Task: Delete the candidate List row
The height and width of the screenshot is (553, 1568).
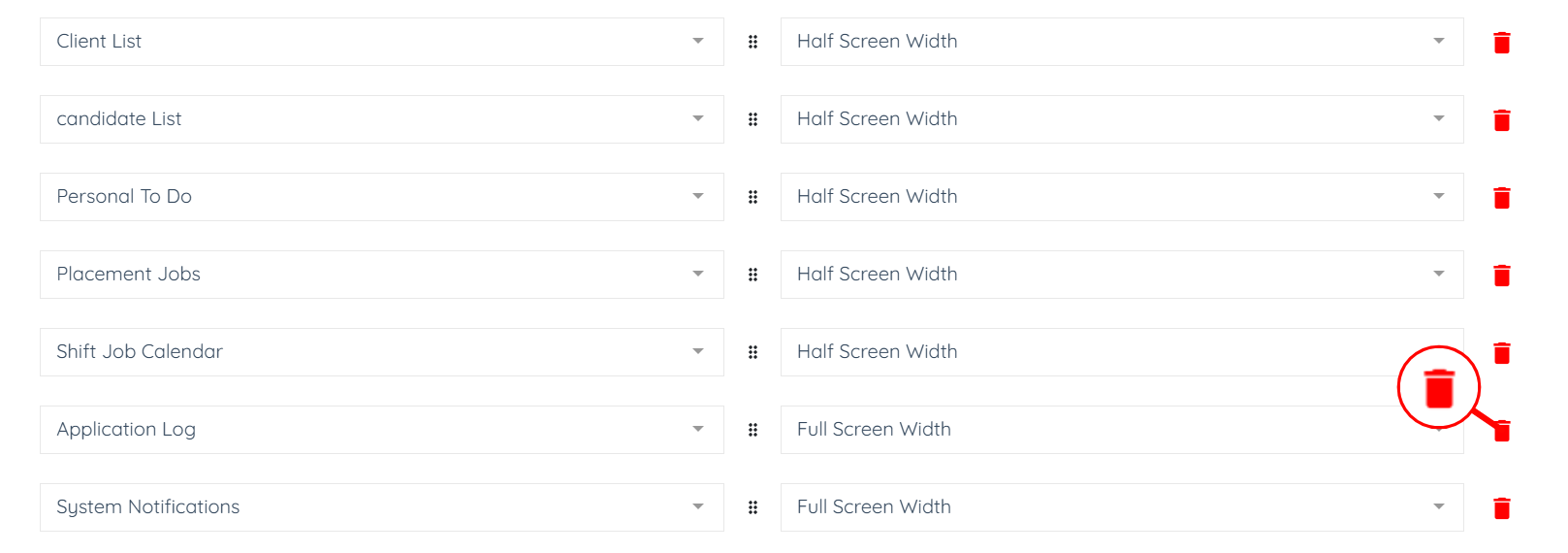Action: 1501,120
